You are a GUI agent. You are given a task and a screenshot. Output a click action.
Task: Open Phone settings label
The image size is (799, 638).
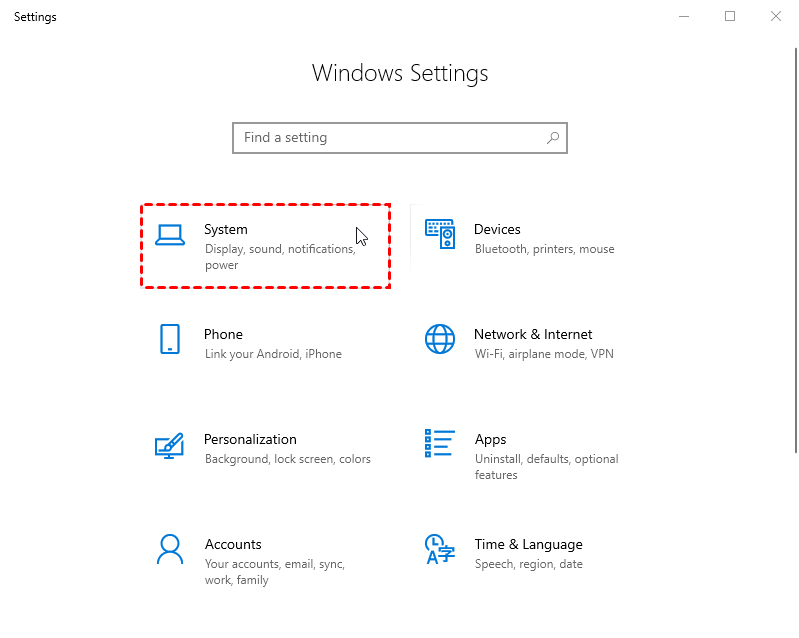(x=223, y=334)
